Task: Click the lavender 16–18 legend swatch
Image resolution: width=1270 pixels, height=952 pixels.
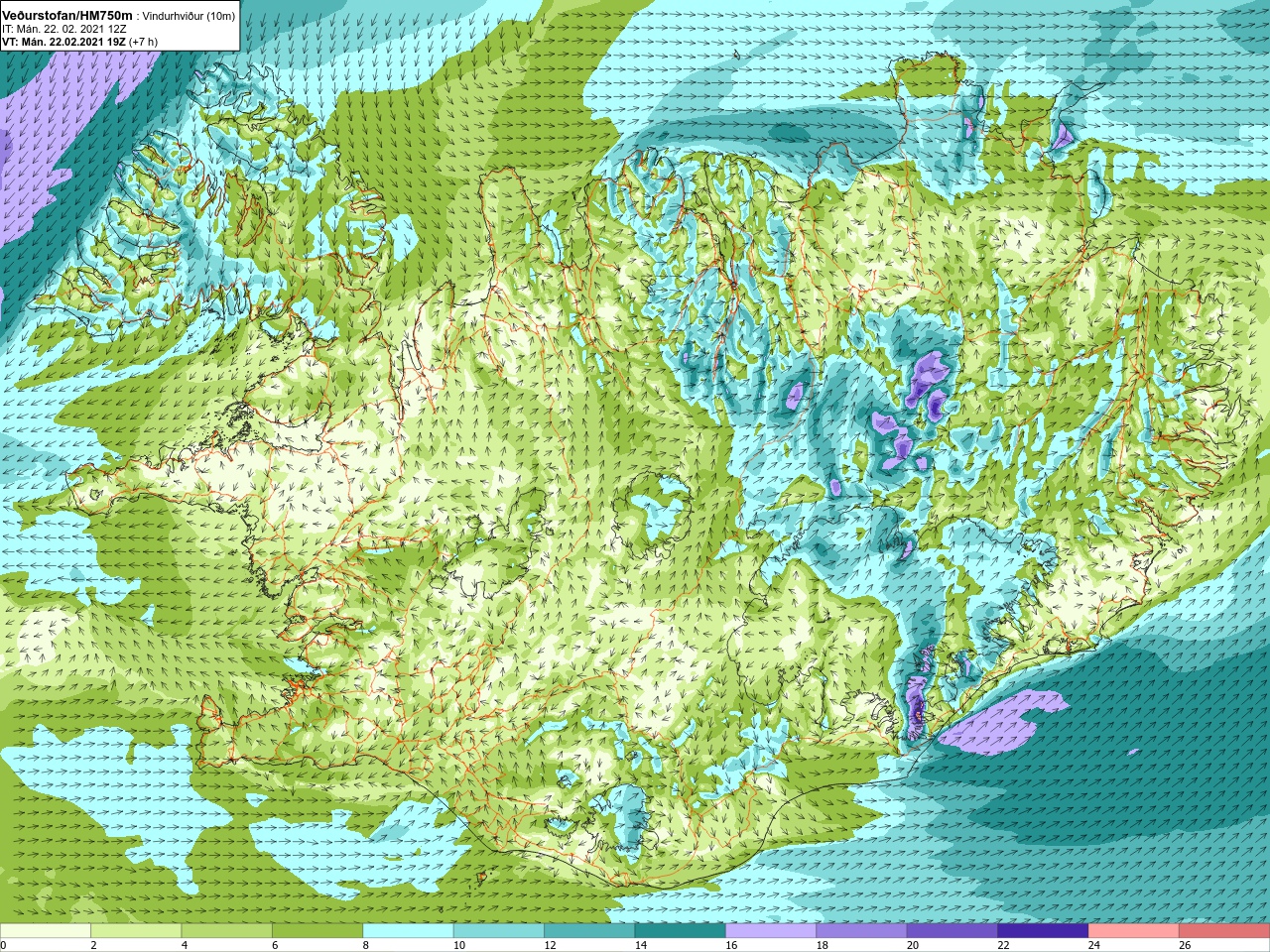Action: tap(771, 931)
